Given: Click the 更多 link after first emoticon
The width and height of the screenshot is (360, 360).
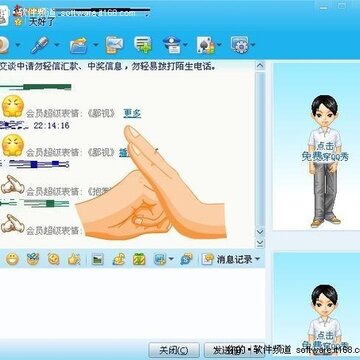Looking at the screenshot, I should click(132, 113).
